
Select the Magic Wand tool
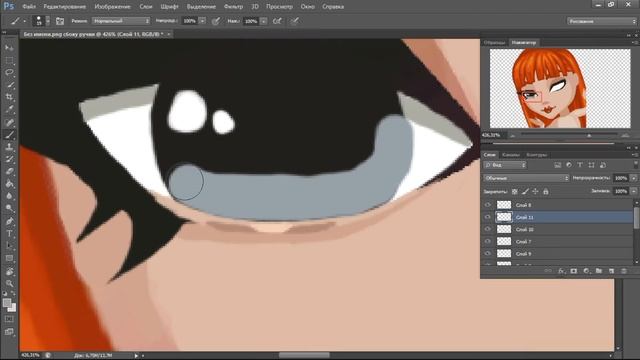pos(9,85)
